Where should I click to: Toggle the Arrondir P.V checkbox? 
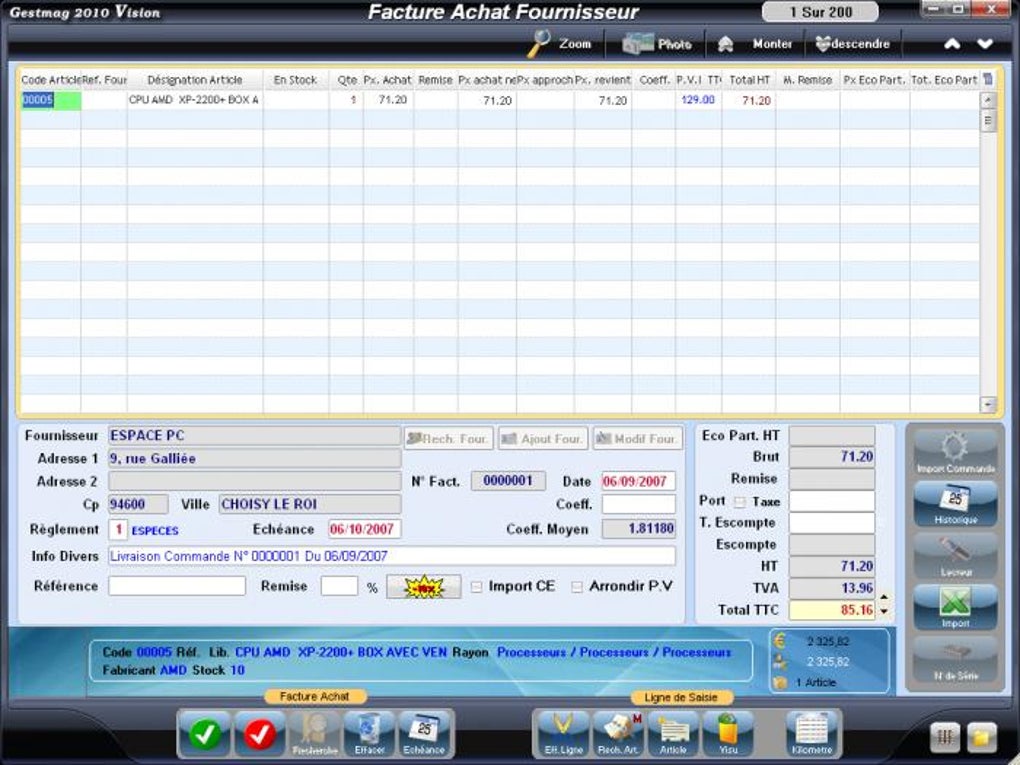click(576, 587)
